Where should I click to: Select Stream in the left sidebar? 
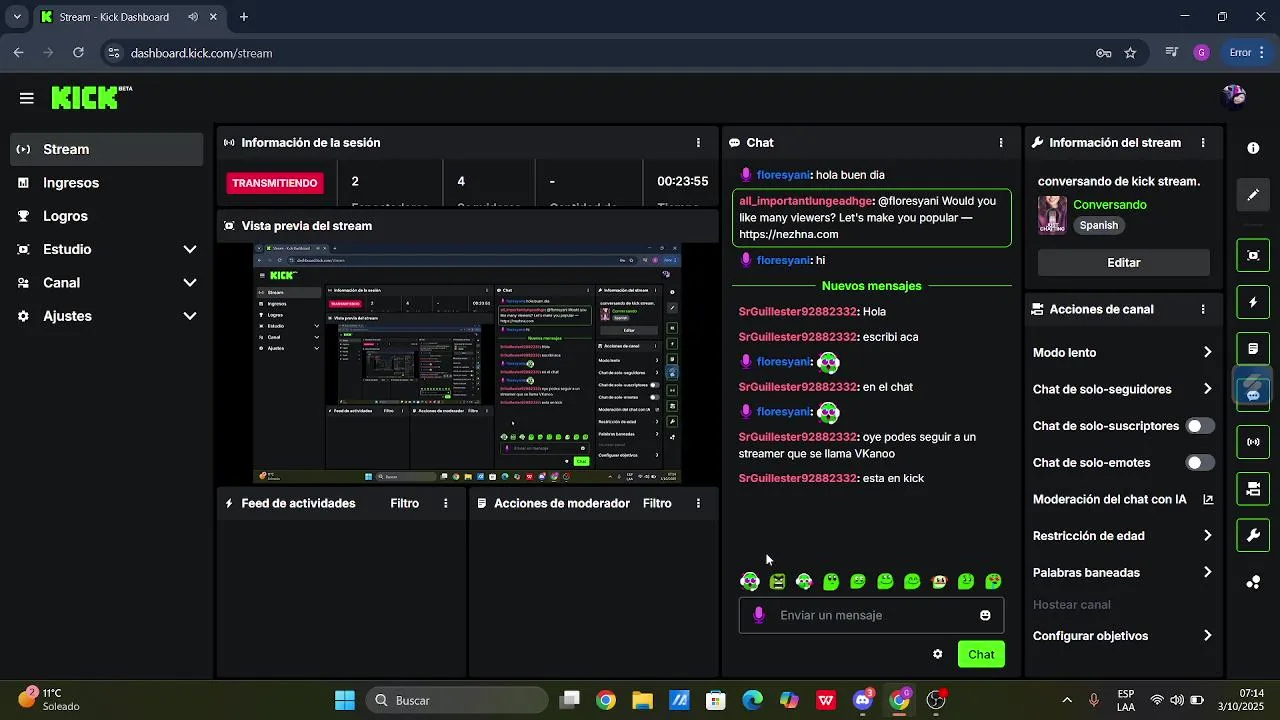[x=108, y=149]
